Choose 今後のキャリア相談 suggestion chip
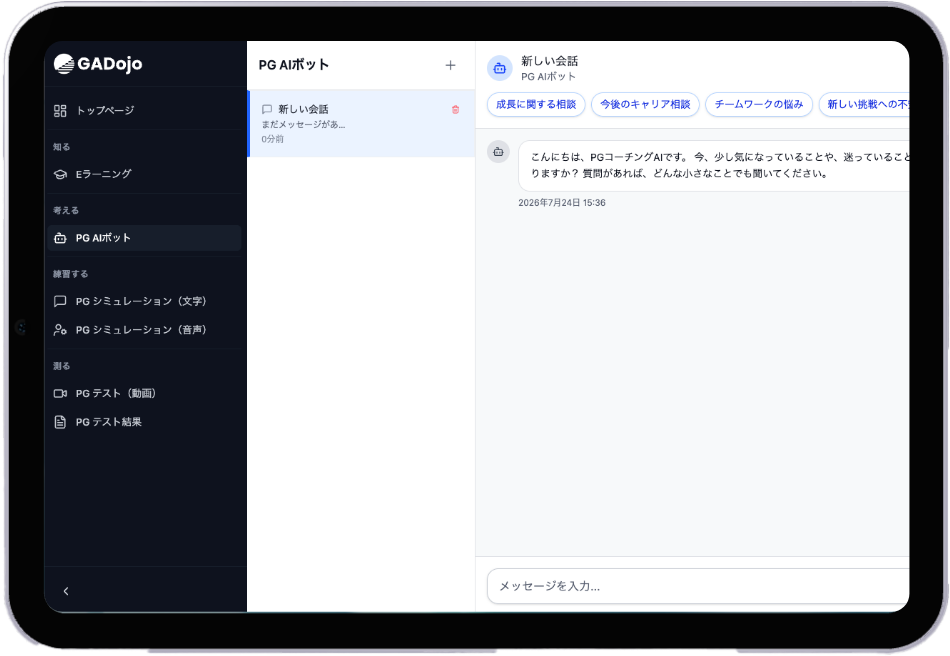This screenshot has height=656, width=950. pos(645,104)
